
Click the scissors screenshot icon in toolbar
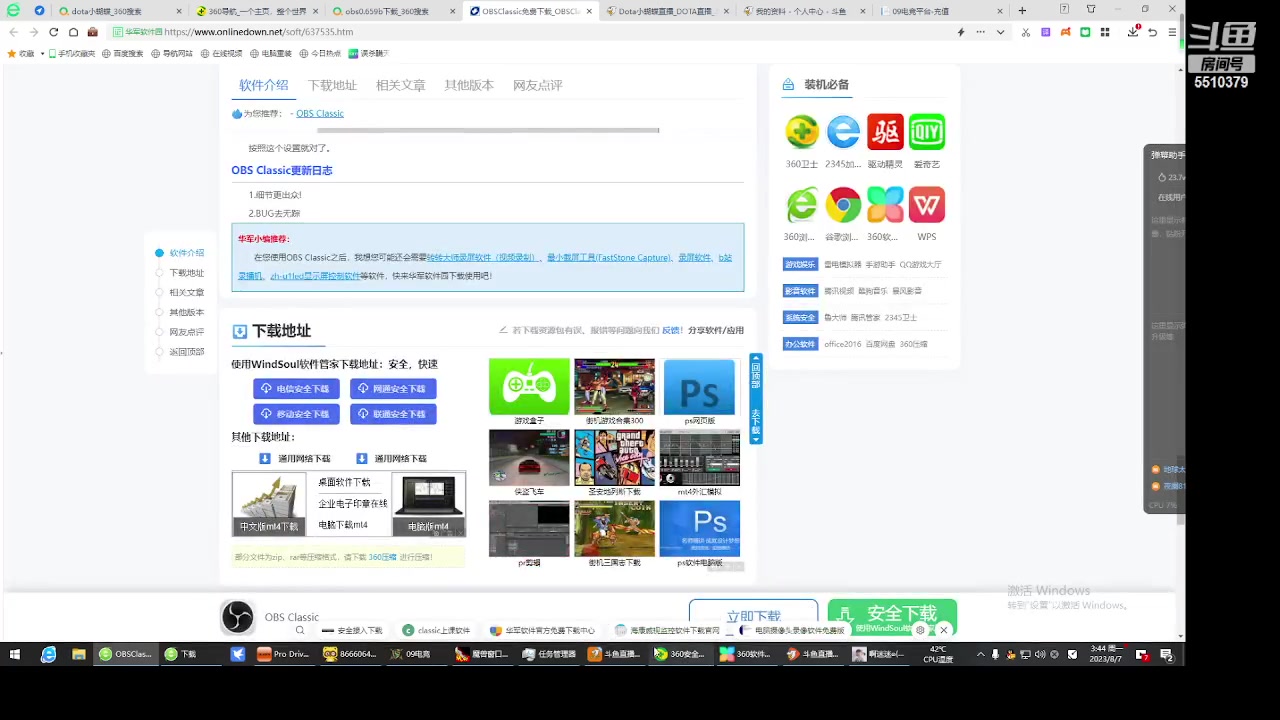1026,32
